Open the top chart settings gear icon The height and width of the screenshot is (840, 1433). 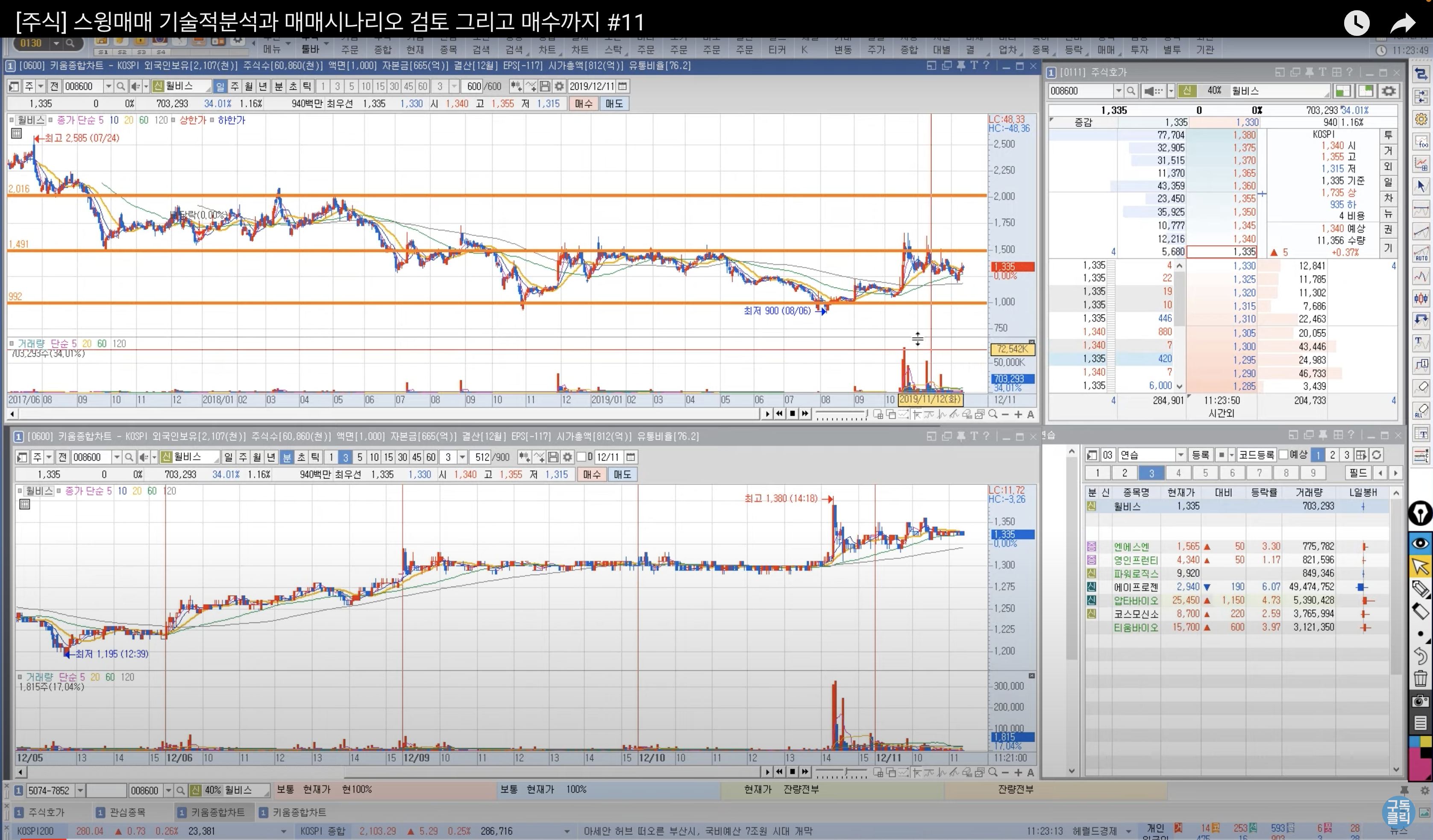point(560,86)
